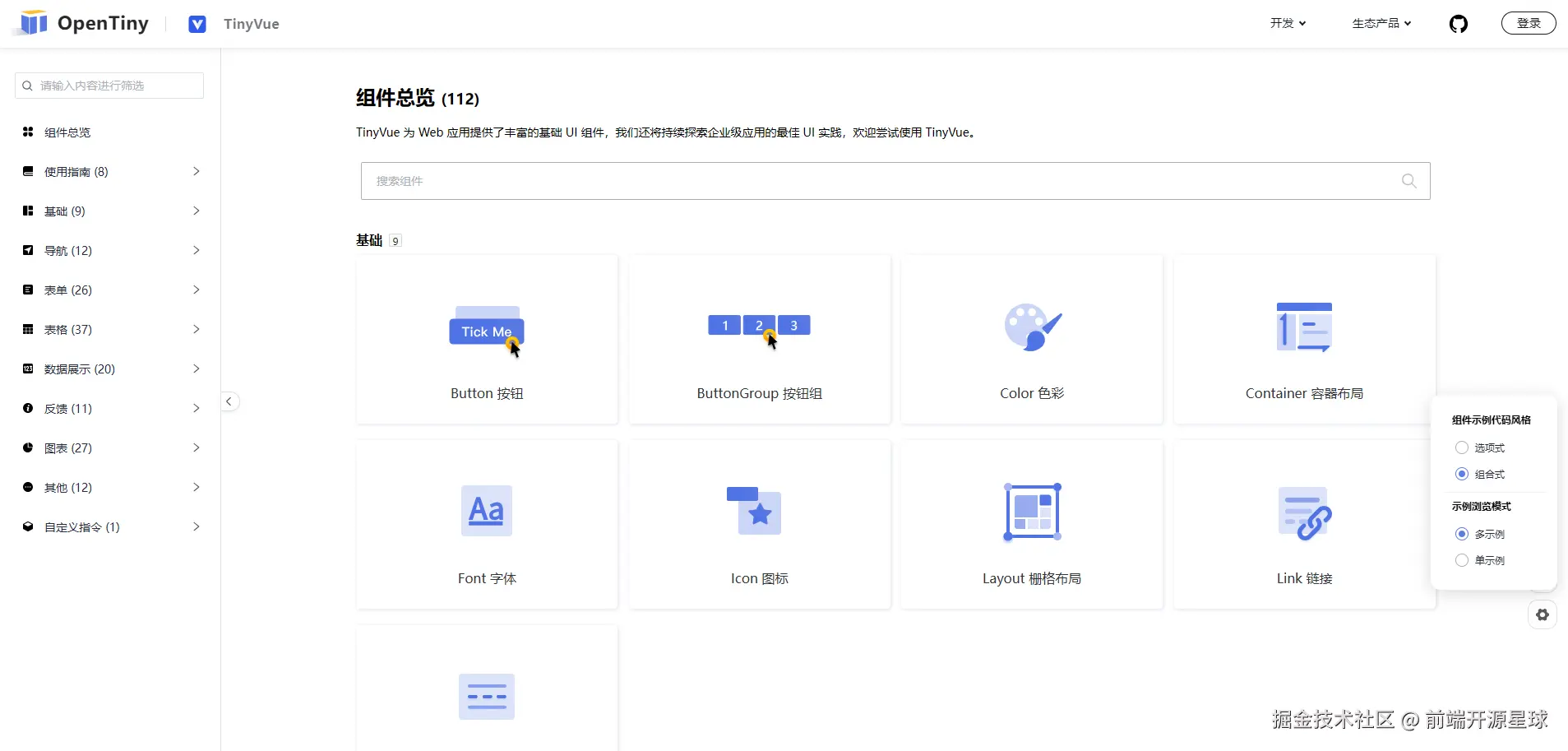Click the 表格 sidebar icon
1568x751 pixels.
(x=28, y=329)
